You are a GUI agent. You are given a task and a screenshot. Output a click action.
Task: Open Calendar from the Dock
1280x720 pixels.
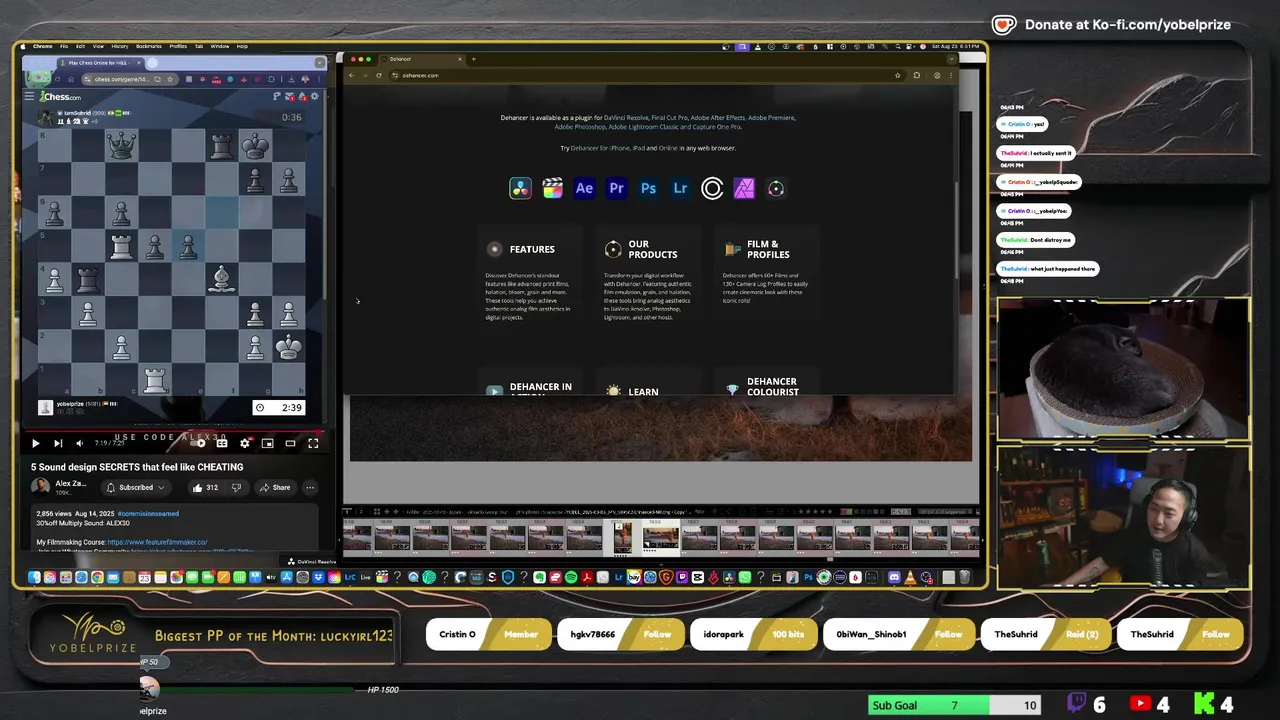pos(144,577)
